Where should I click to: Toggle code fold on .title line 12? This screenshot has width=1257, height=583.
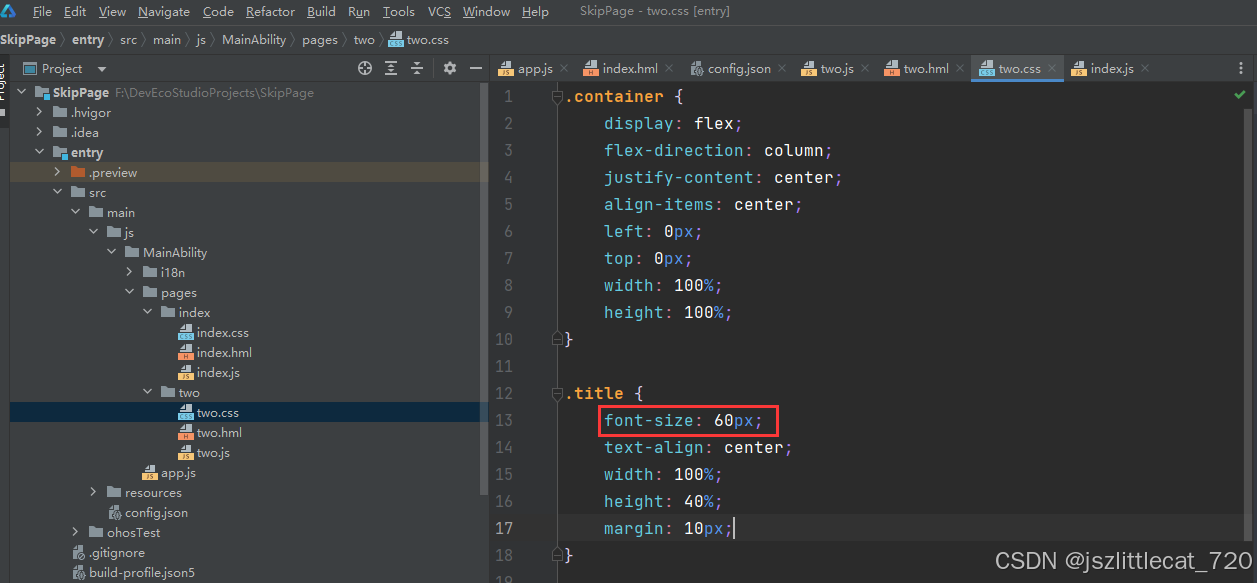[x=557, y=394]
